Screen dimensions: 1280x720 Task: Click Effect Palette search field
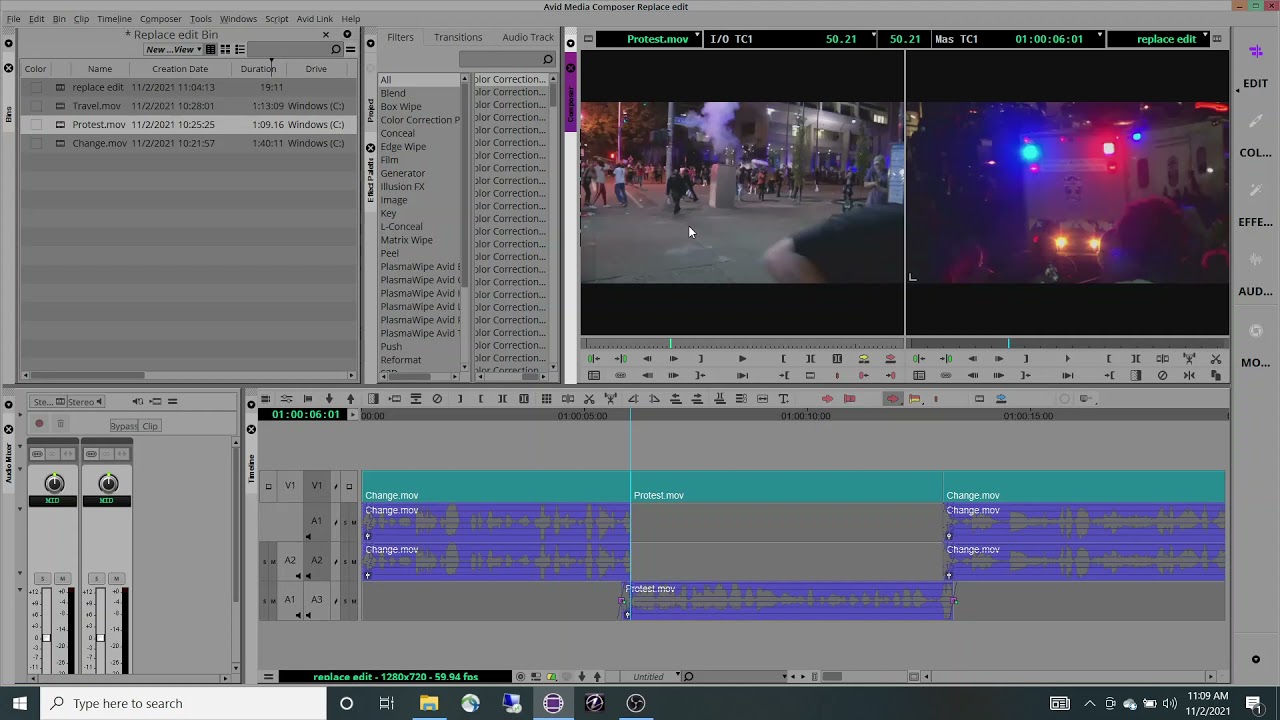pyautogui.click(x=507, y=59)
